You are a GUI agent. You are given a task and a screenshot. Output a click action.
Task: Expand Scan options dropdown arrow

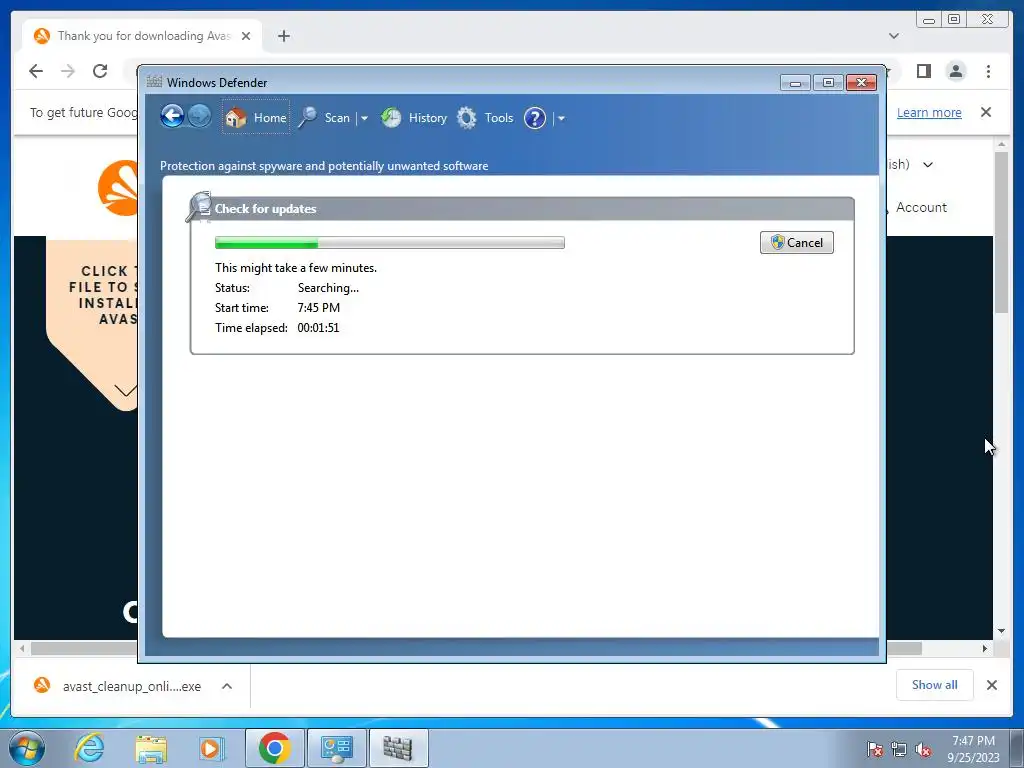pos(364,118)
